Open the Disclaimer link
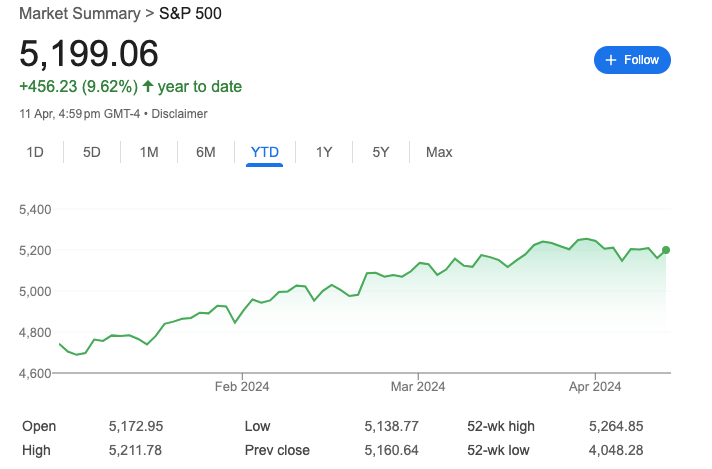The width and height of the screenshot is (712, 469). (179, 114)
